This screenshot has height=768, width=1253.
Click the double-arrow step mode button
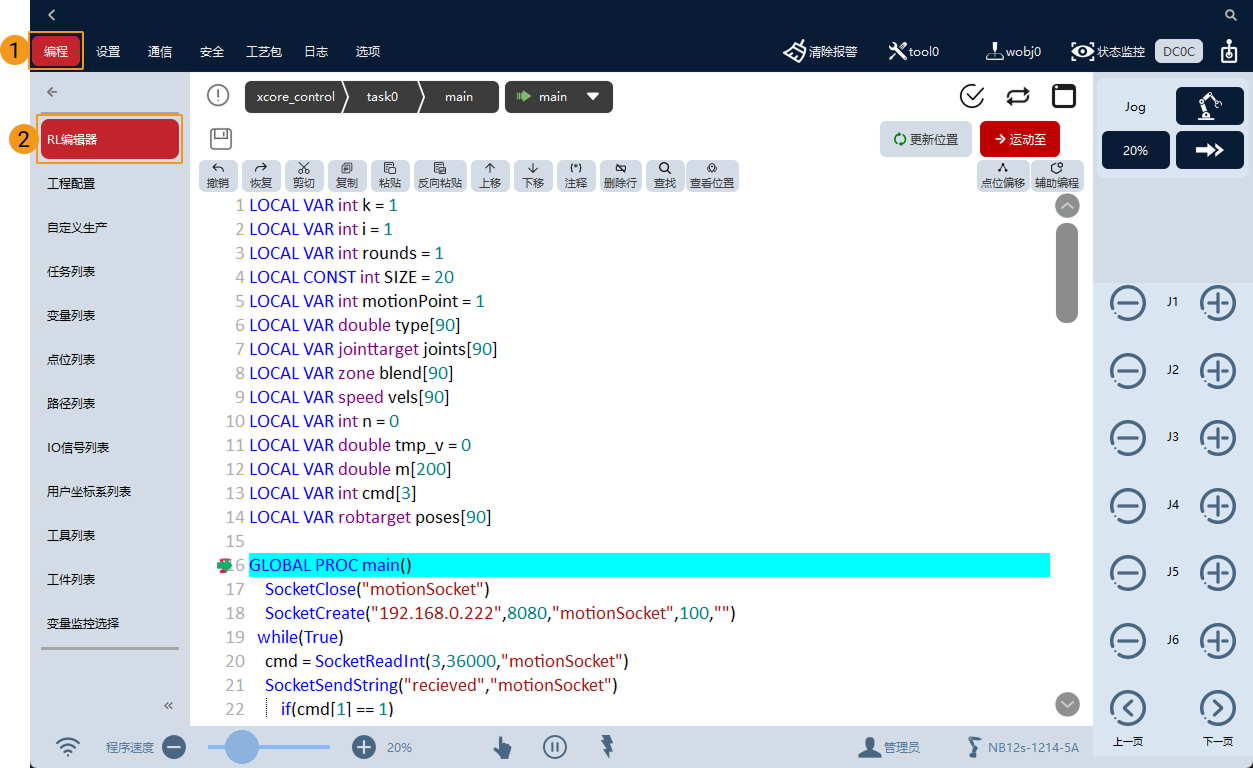1210,150
